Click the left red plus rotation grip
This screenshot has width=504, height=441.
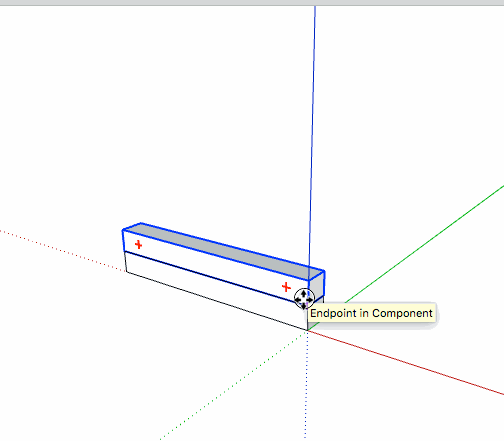pyautogui.click(x=138, y=245)
